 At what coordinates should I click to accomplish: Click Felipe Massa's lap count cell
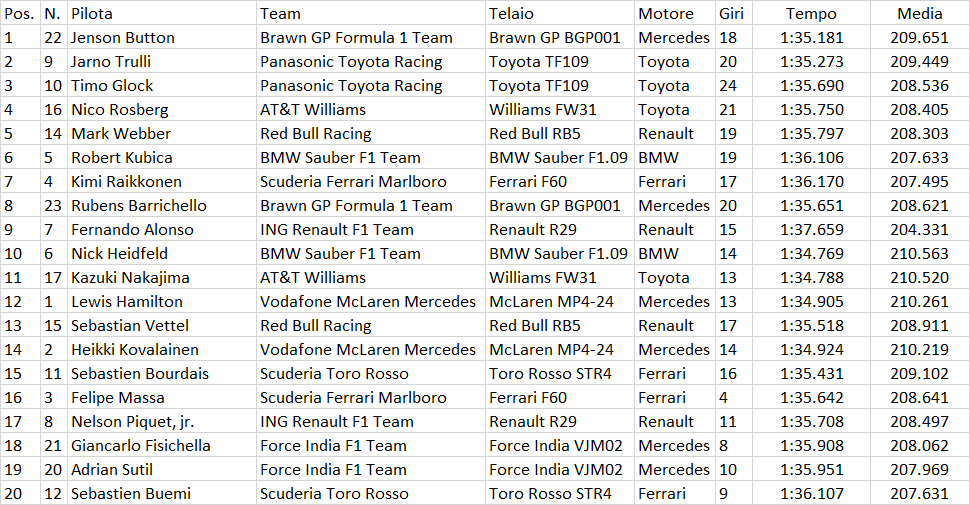[x=733, y=397]
